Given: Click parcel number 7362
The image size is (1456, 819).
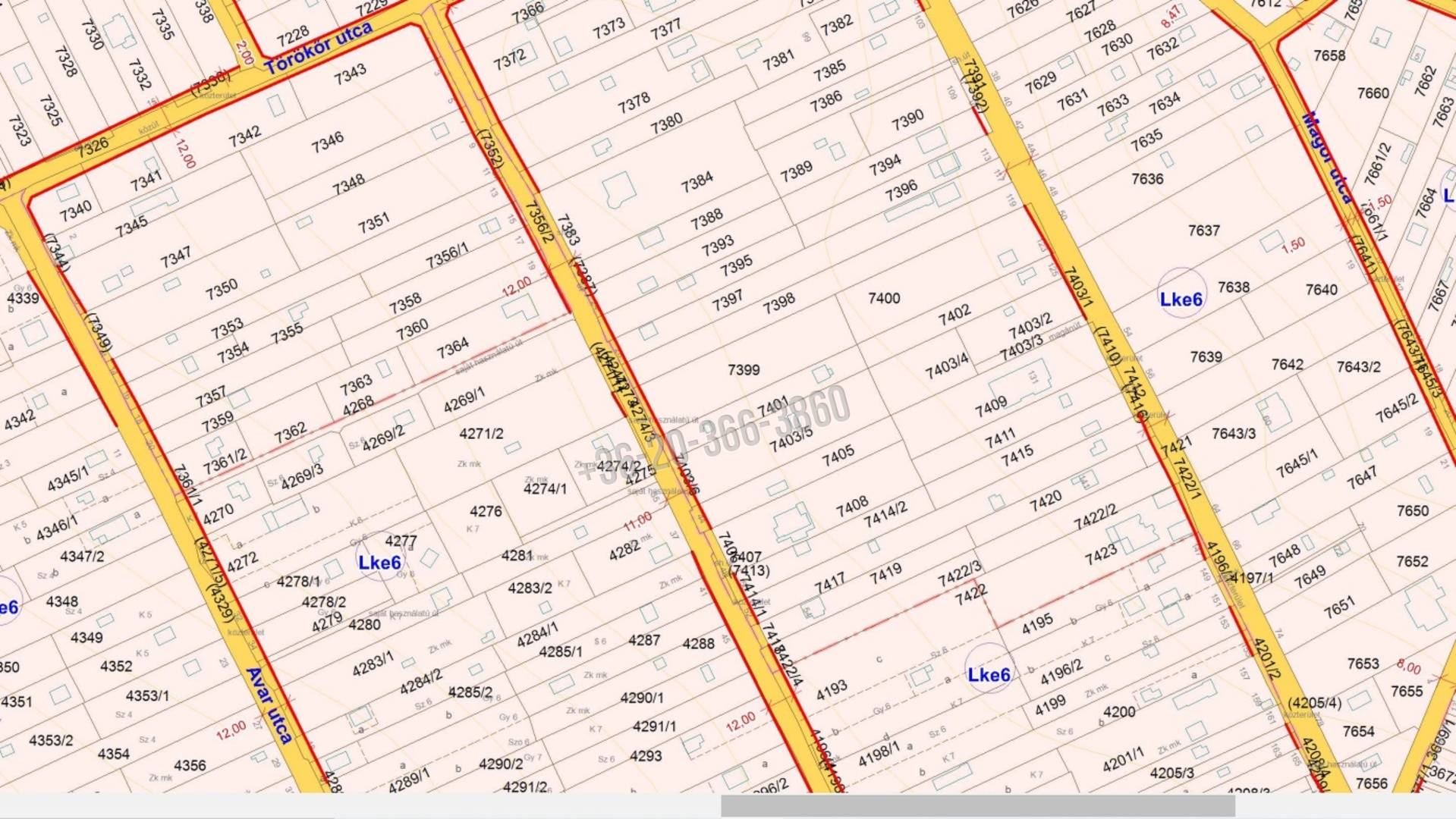Looking at the screenshot, I should (290, 434).
